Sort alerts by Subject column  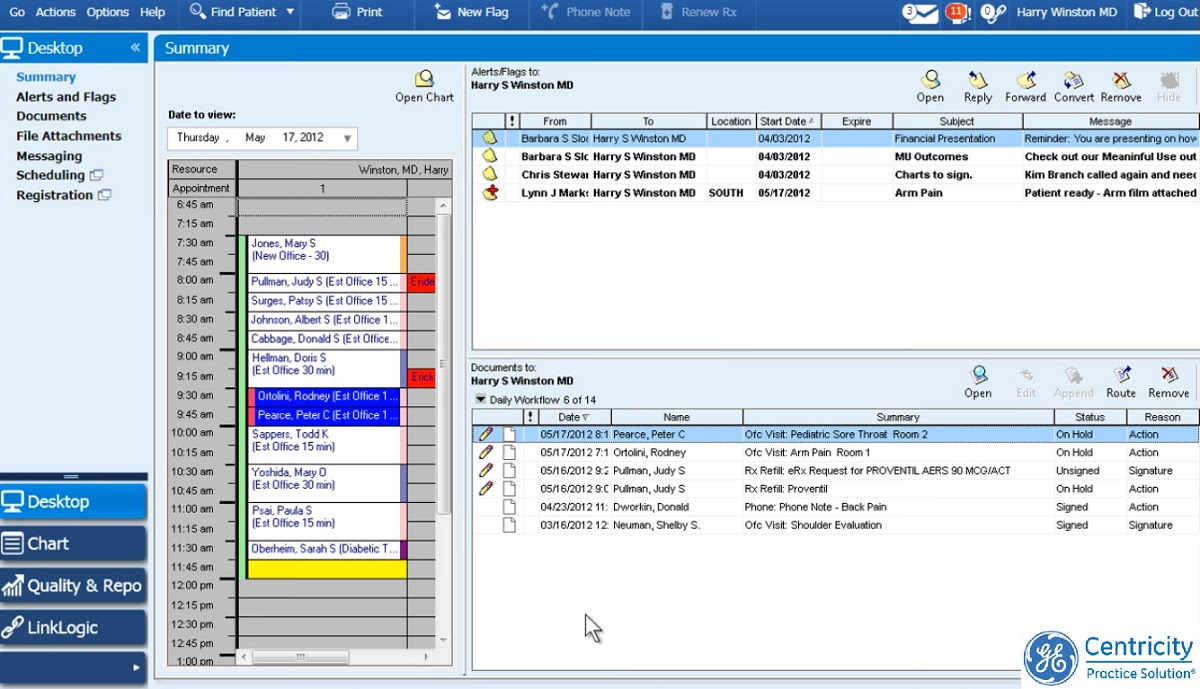tap(956, 121)
